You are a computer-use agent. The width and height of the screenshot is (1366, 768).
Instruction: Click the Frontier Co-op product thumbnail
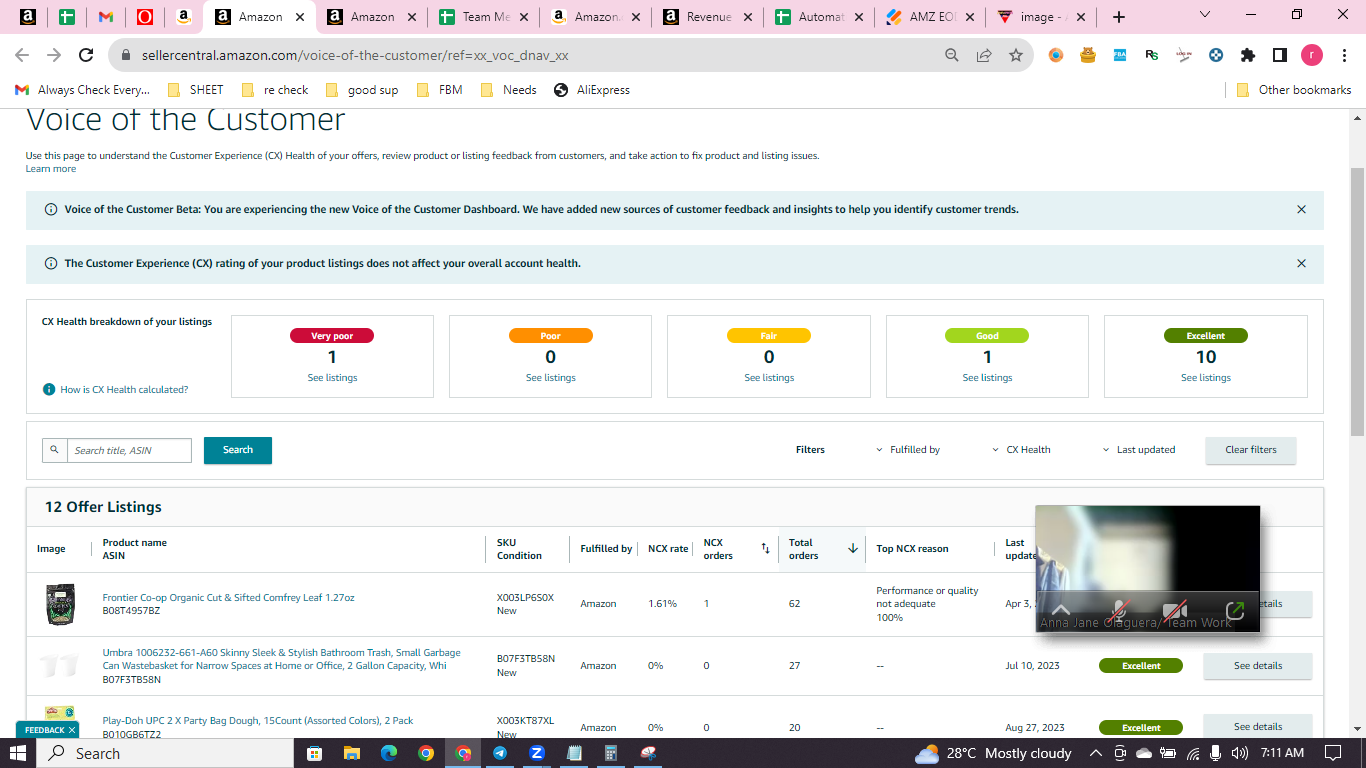pos(60,605)
